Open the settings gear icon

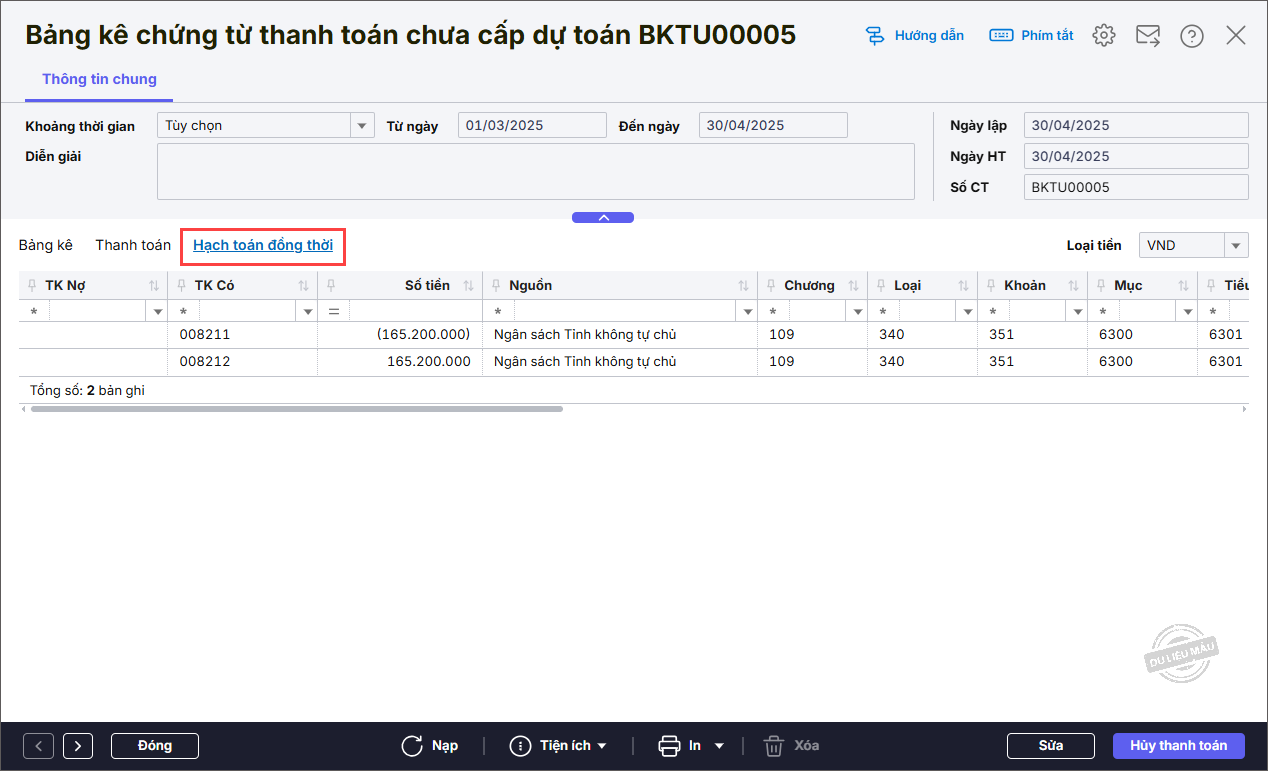(1103, 36)
